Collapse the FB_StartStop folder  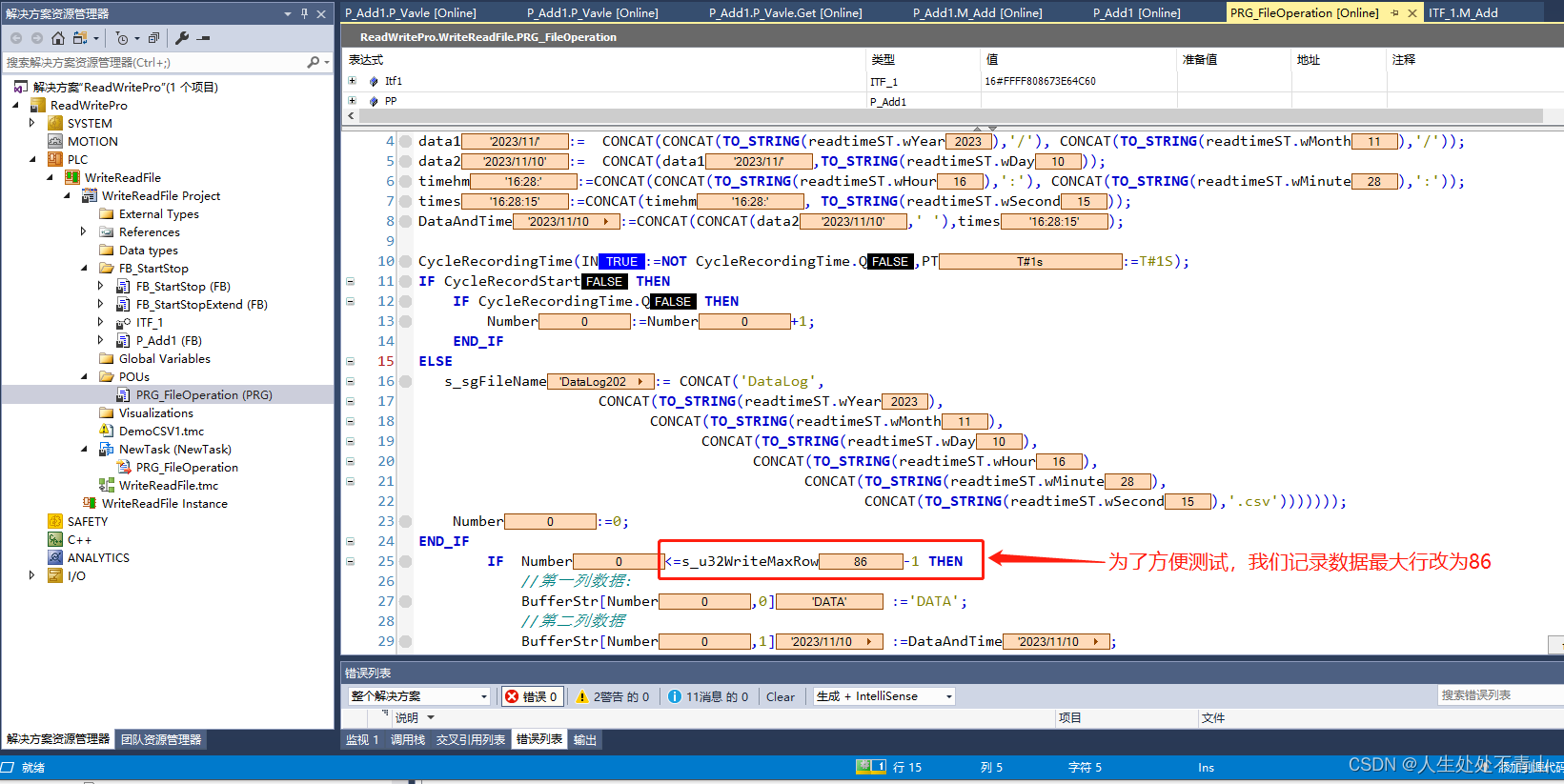tap(83, 268)
